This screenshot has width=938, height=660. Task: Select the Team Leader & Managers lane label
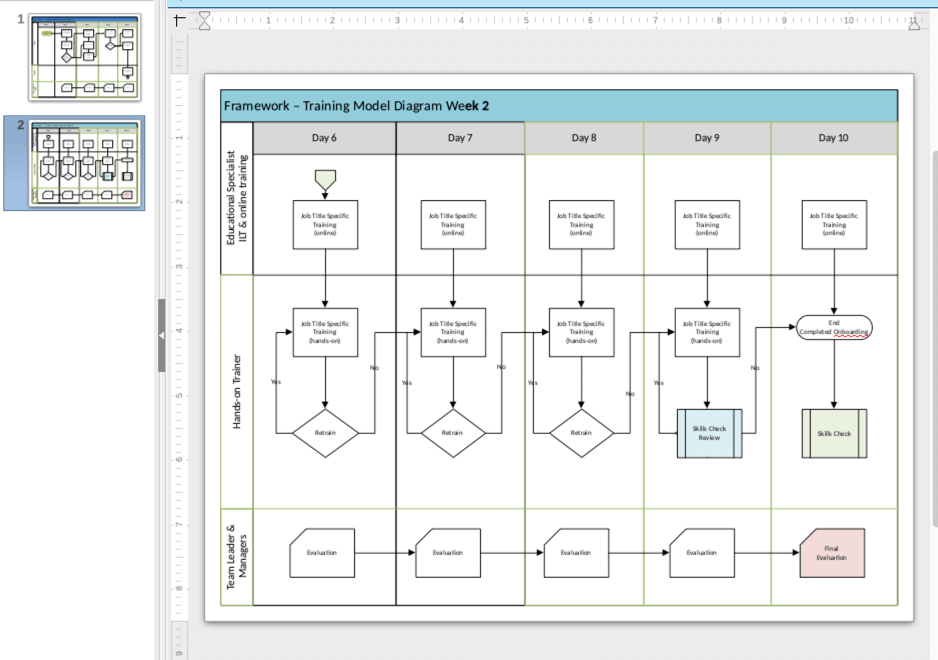(x=237, y=555)
